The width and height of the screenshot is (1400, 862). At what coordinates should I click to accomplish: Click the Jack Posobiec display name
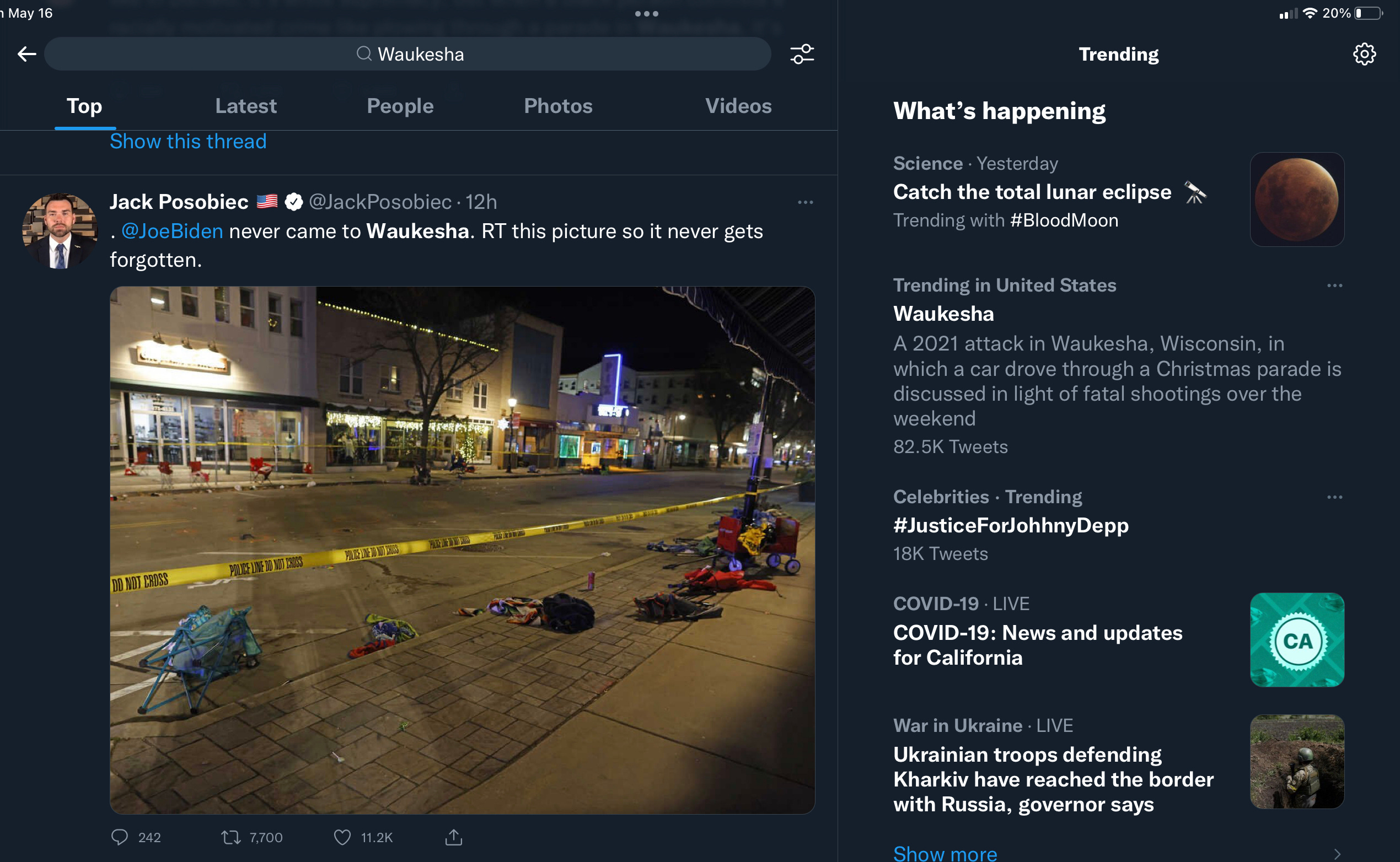pyautogui.click(x=179, y=202)
